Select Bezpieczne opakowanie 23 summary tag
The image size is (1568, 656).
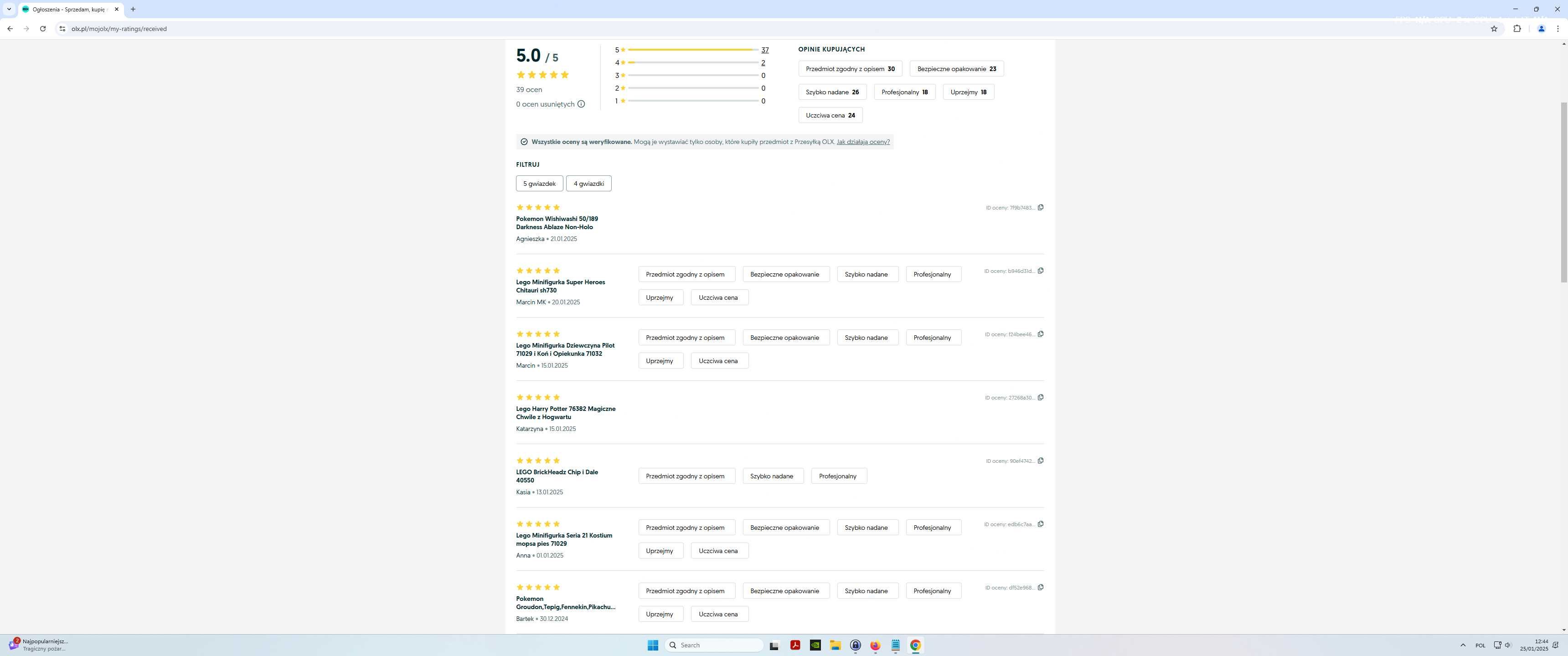tap(956, 69)
